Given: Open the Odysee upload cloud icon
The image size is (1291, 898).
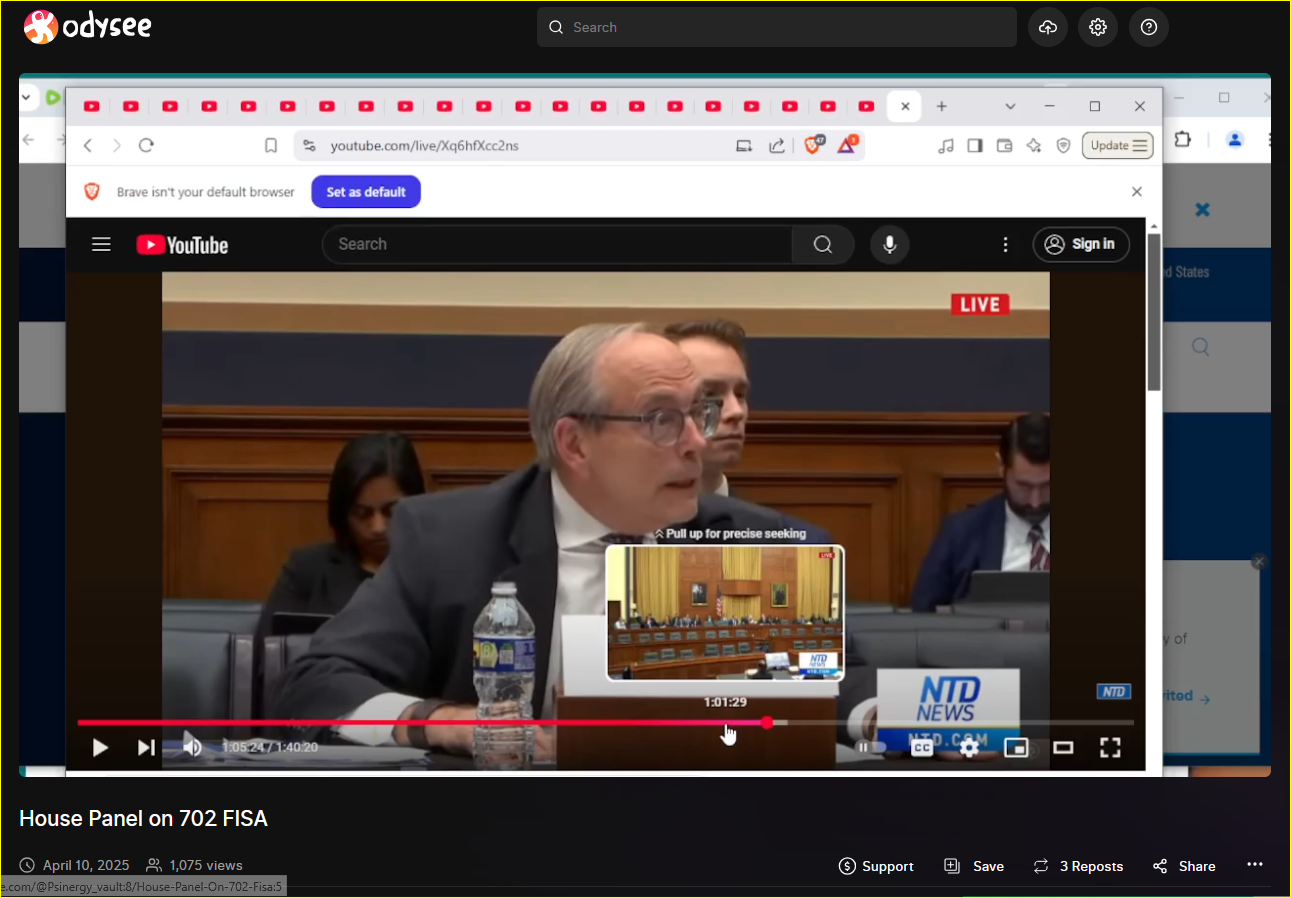Looking at the screenshot, I should pos(1048,27).
